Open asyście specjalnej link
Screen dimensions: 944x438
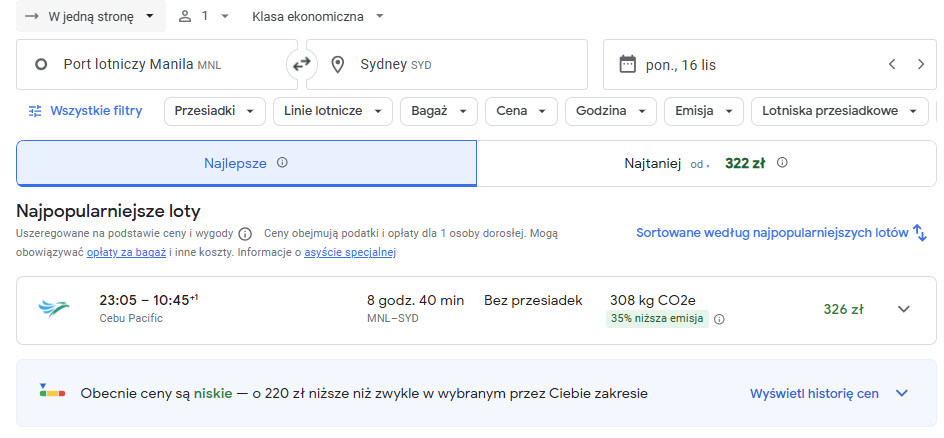click(x=350, y=253)
